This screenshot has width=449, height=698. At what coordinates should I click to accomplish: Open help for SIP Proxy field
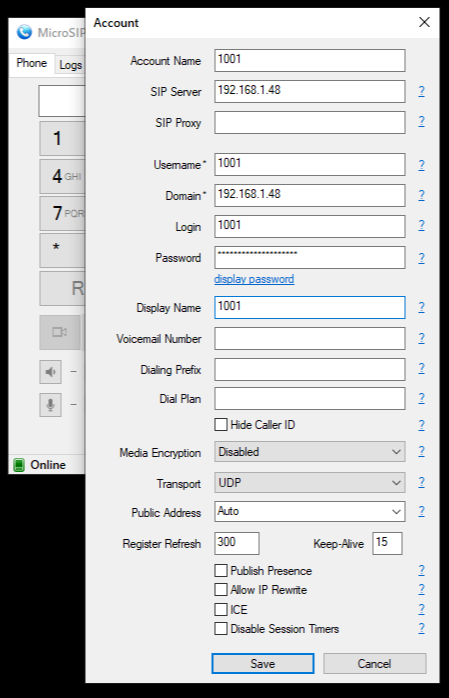(421, 122)
